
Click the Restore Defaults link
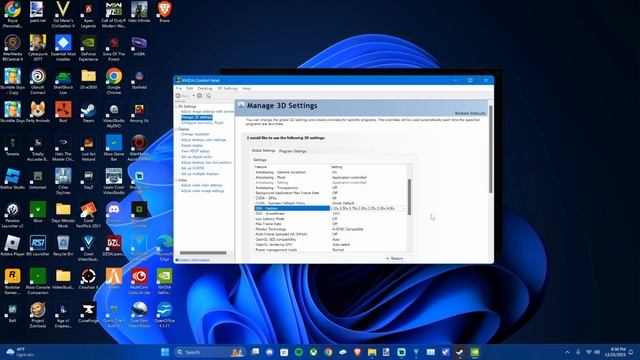(471, 113)
